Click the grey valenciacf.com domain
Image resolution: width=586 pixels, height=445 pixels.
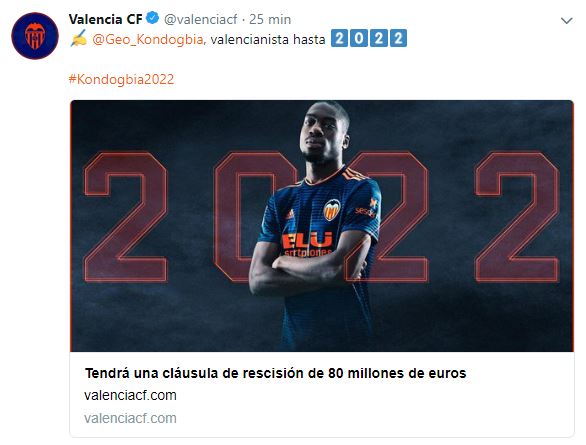point(130,418)
